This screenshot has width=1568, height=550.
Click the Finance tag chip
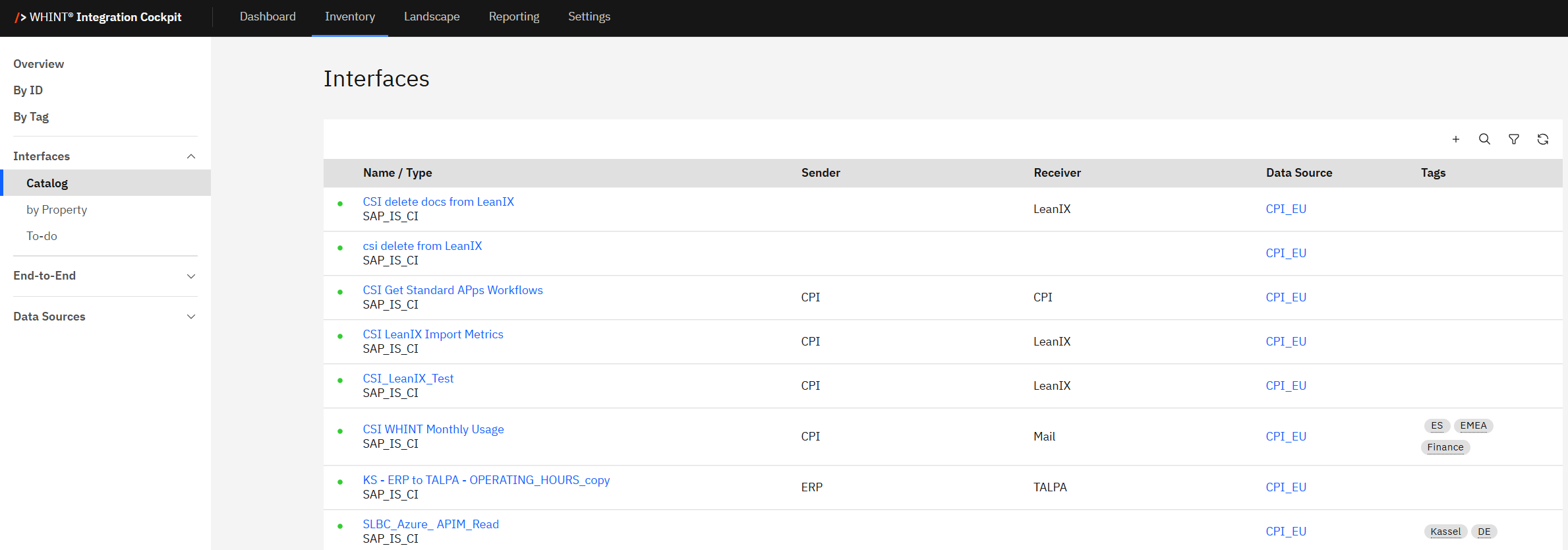click(1445, 447)
